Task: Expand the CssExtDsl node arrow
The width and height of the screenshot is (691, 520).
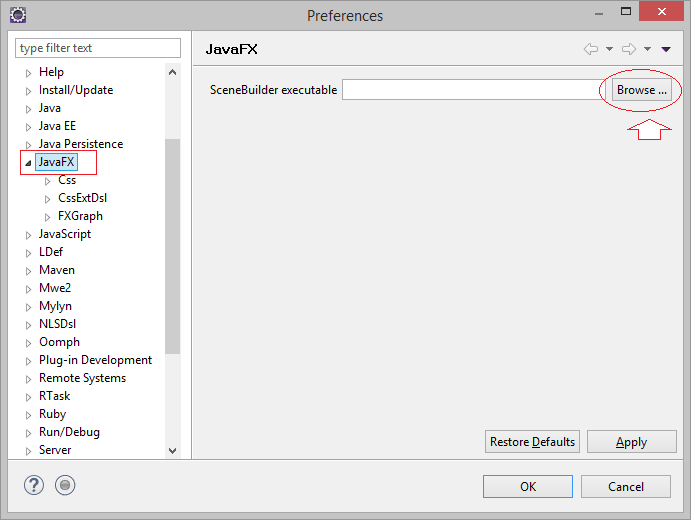Action: 48,199
